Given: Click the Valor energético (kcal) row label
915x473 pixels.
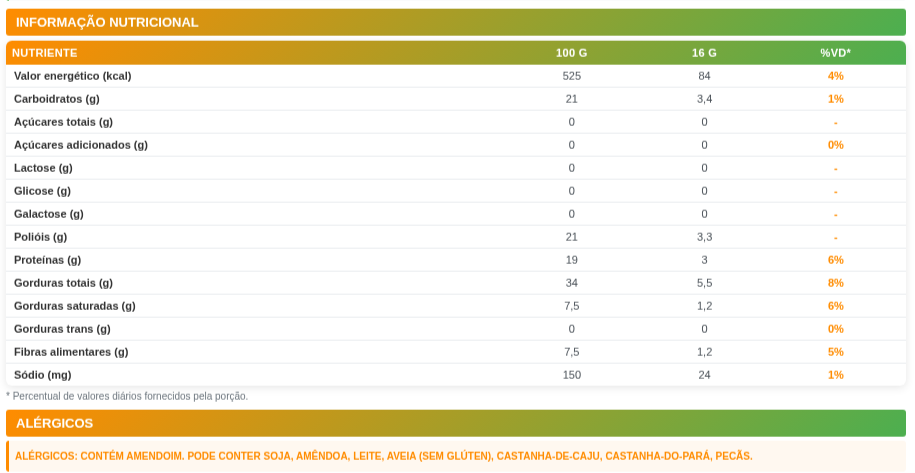Looking at the screenshot, I should click(x=72, y=76).
